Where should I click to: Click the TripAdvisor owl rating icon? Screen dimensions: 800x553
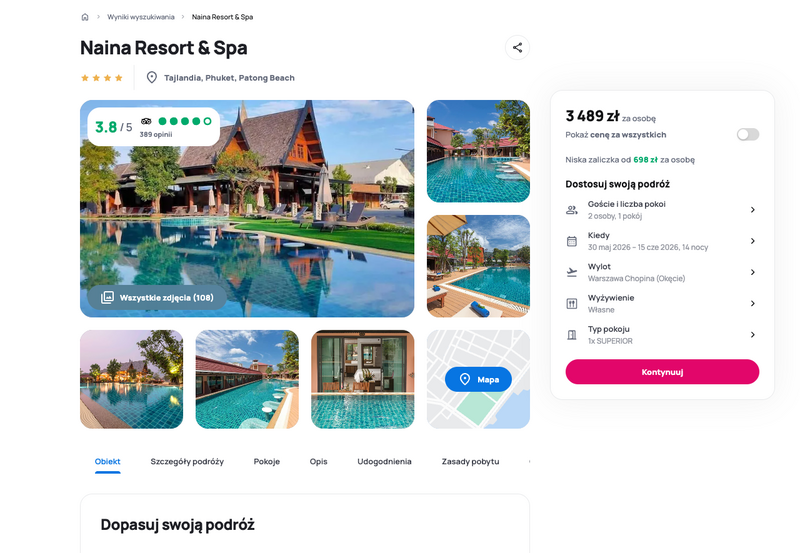(146, 121)
